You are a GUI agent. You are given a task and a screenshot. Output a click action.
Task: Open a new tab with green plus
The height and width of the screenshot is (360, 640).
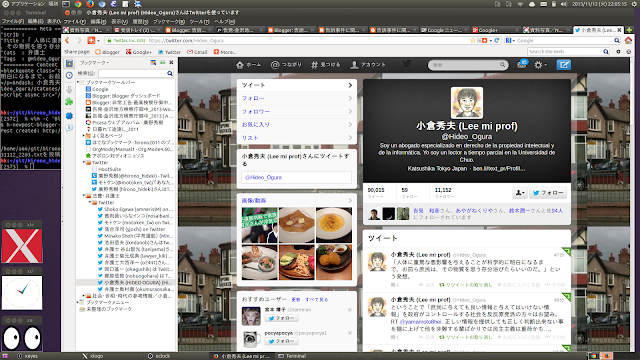pos(629,30)
